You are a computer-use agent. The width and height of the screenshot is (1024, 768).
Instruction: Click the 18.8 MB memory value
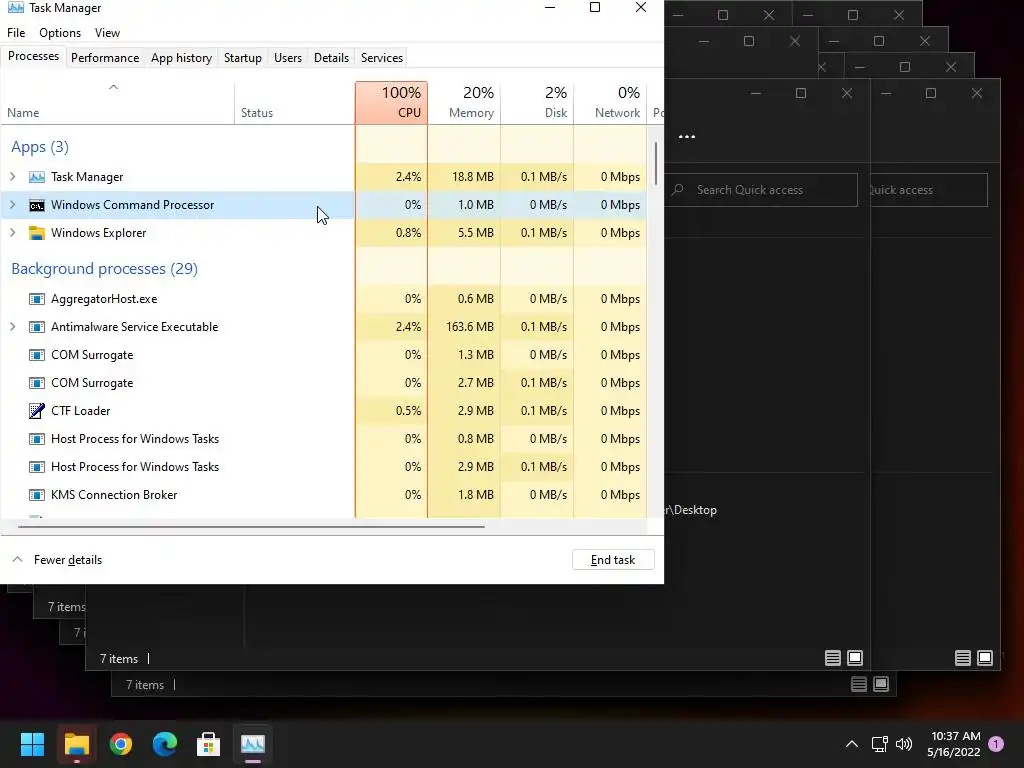(x=473, y=177)
